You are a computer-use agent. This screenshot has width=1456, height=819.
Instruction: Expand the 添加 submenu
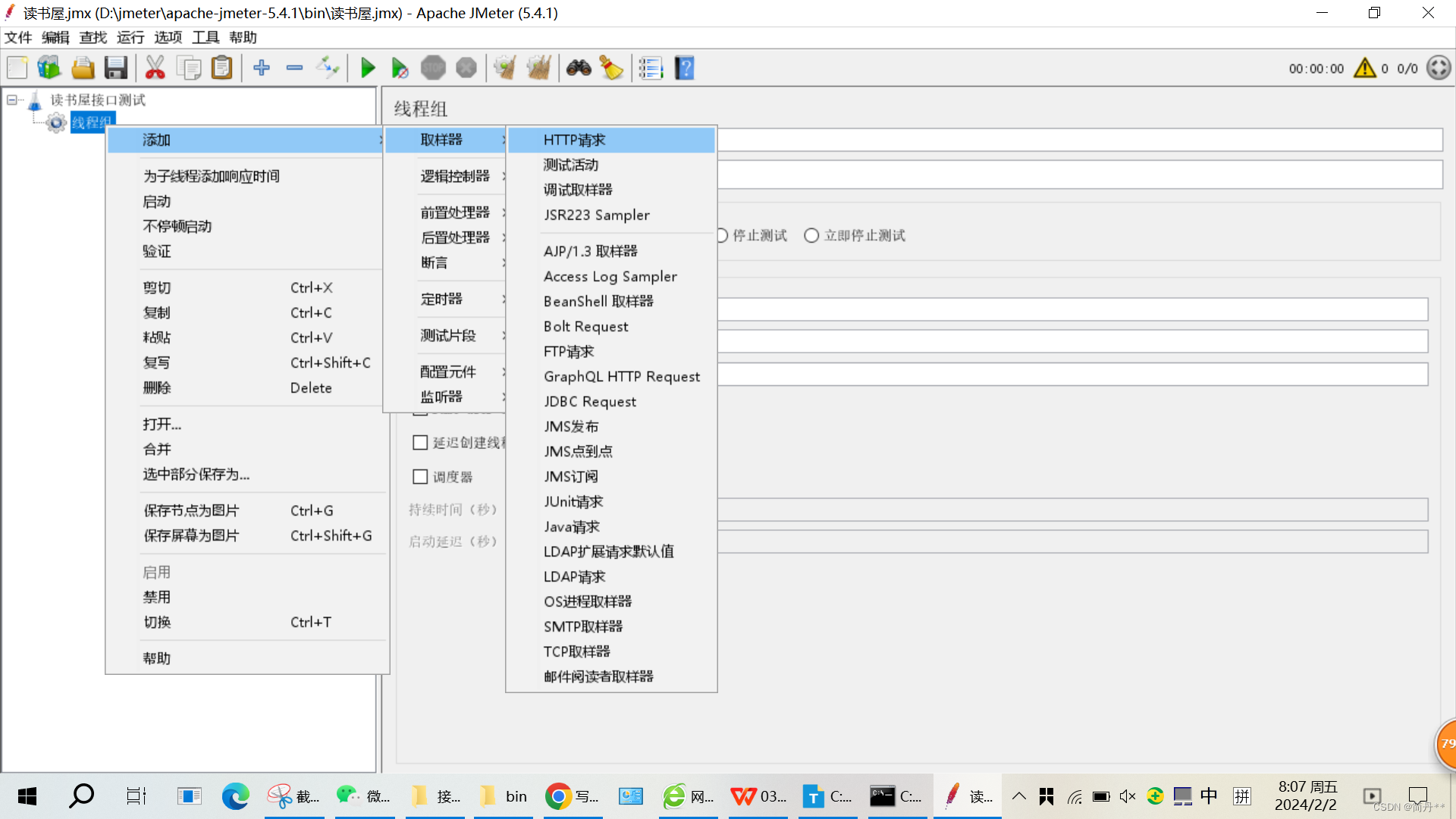click(246, 140)
